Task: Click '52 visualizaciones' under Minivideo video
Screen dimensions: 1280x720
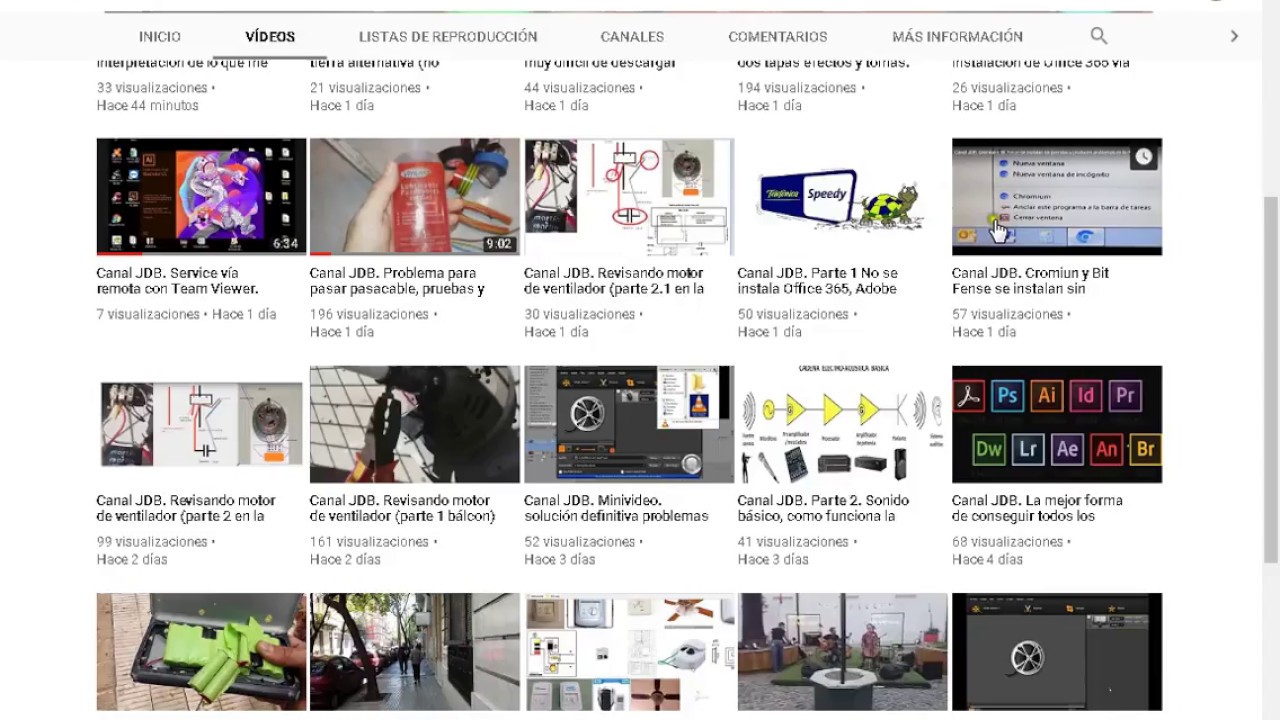Action: coord(580,542)
